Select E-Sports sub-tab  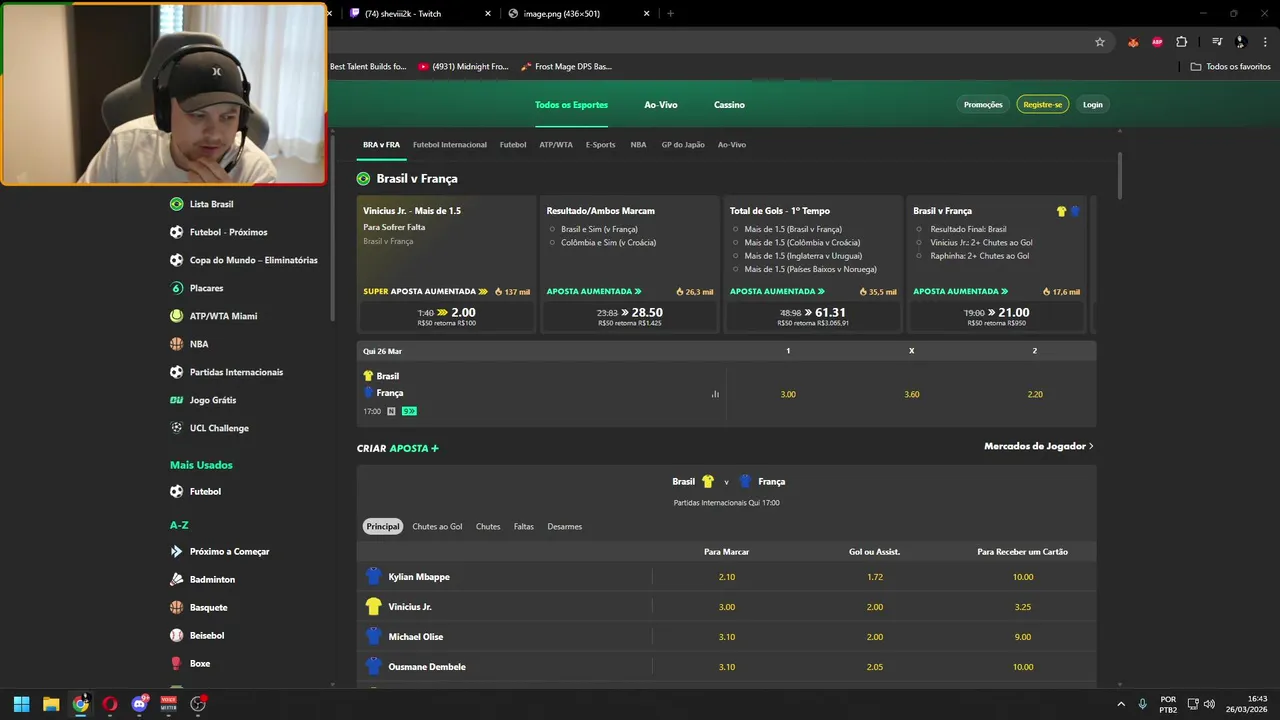(601, 145)
